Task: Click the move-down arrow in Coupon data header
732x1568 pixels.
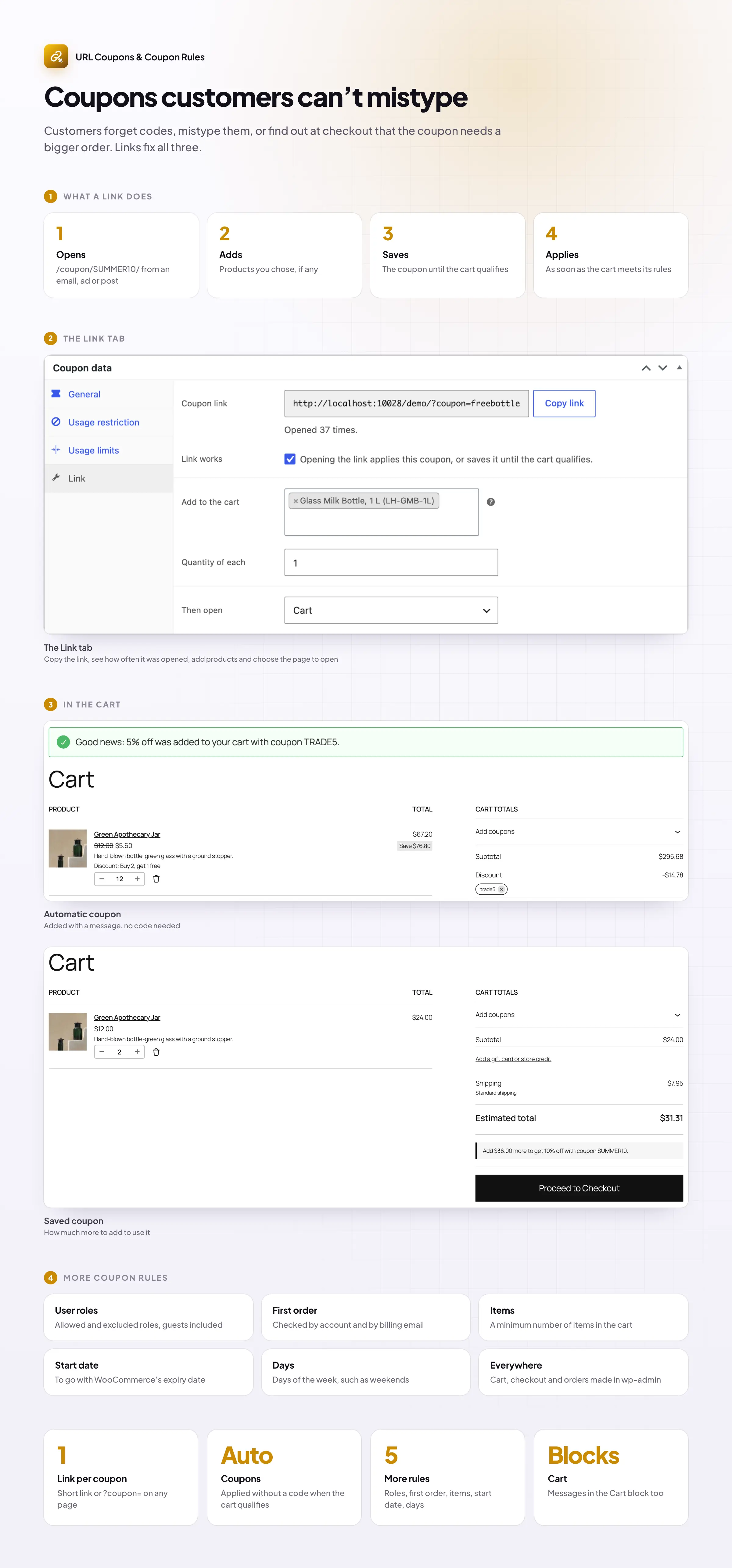Action: (x=662, y=368)
